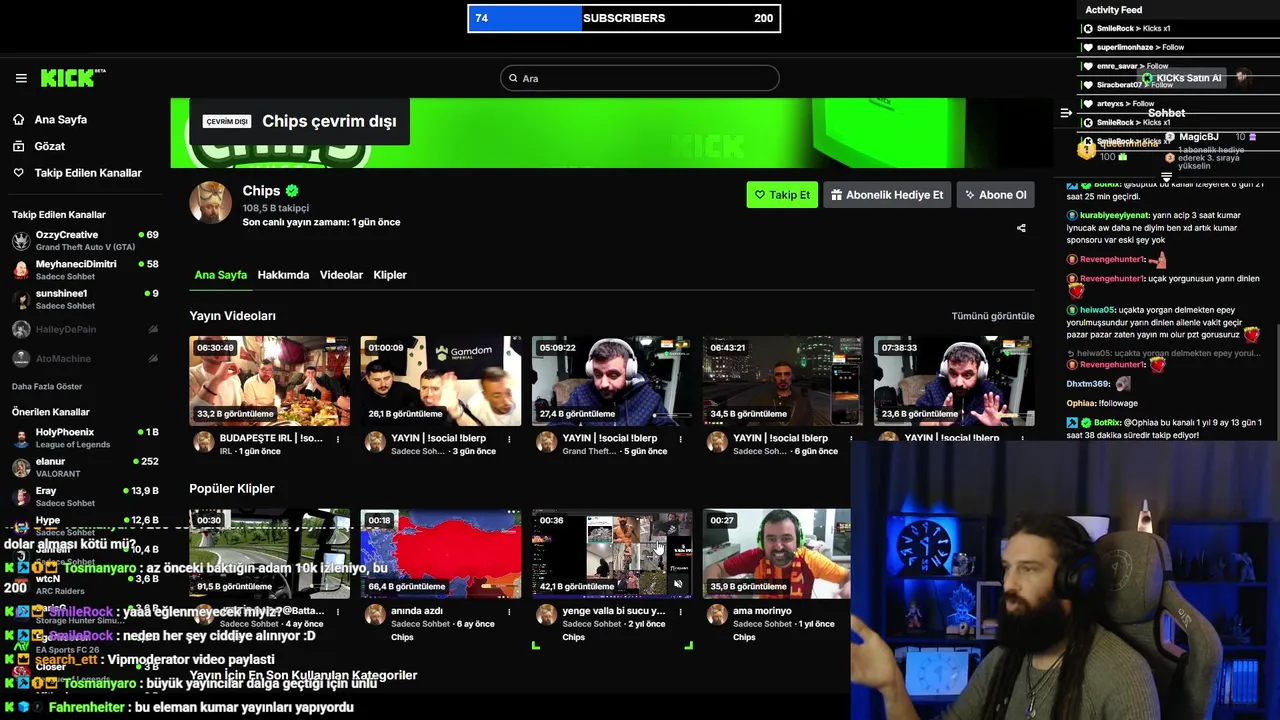Viewport: 1280px width, 720px height.
Task: Open options menu for ama morinyo clip
Action: pos(851,611)
